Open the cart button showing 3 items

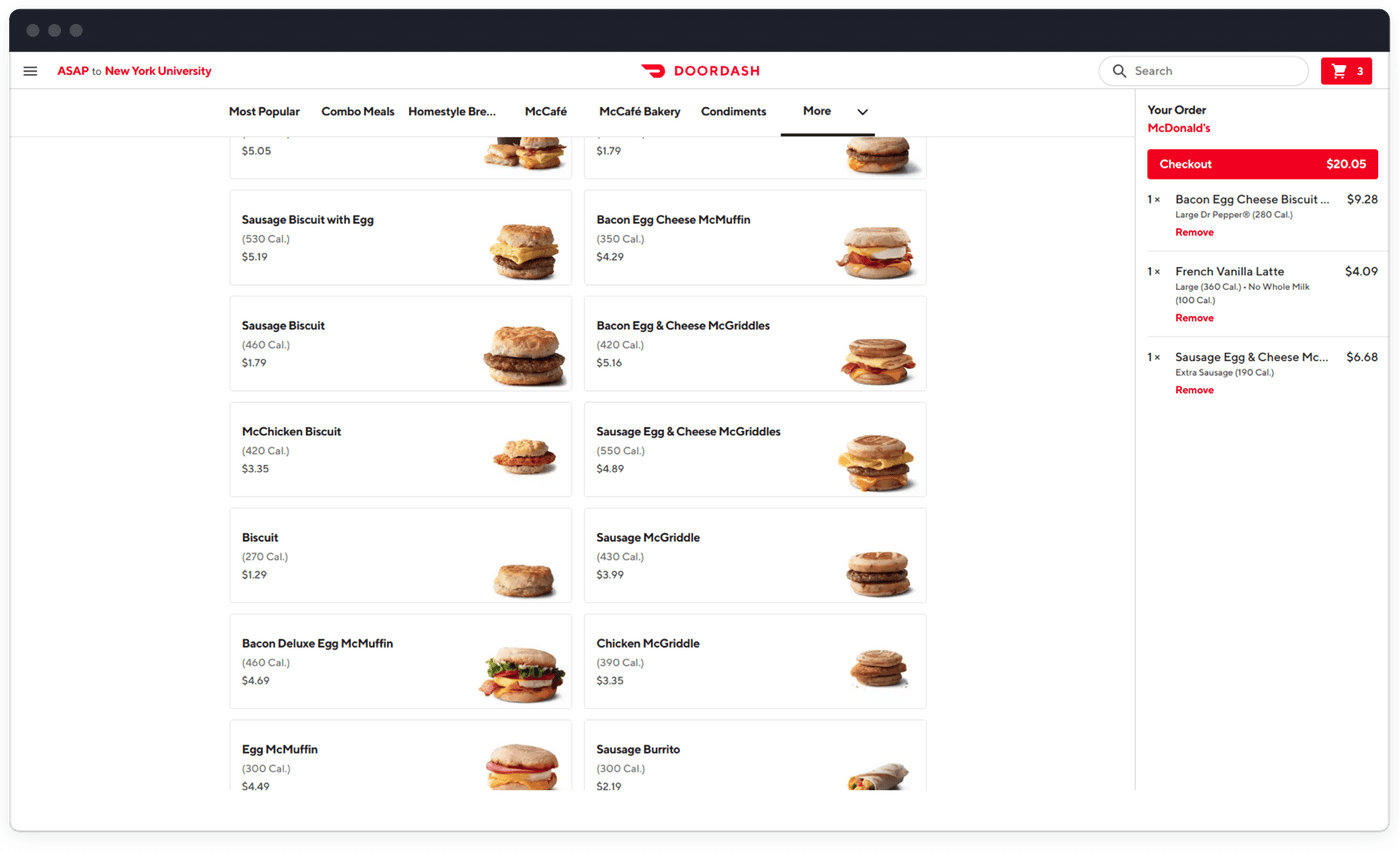(x=1346, y=71)
